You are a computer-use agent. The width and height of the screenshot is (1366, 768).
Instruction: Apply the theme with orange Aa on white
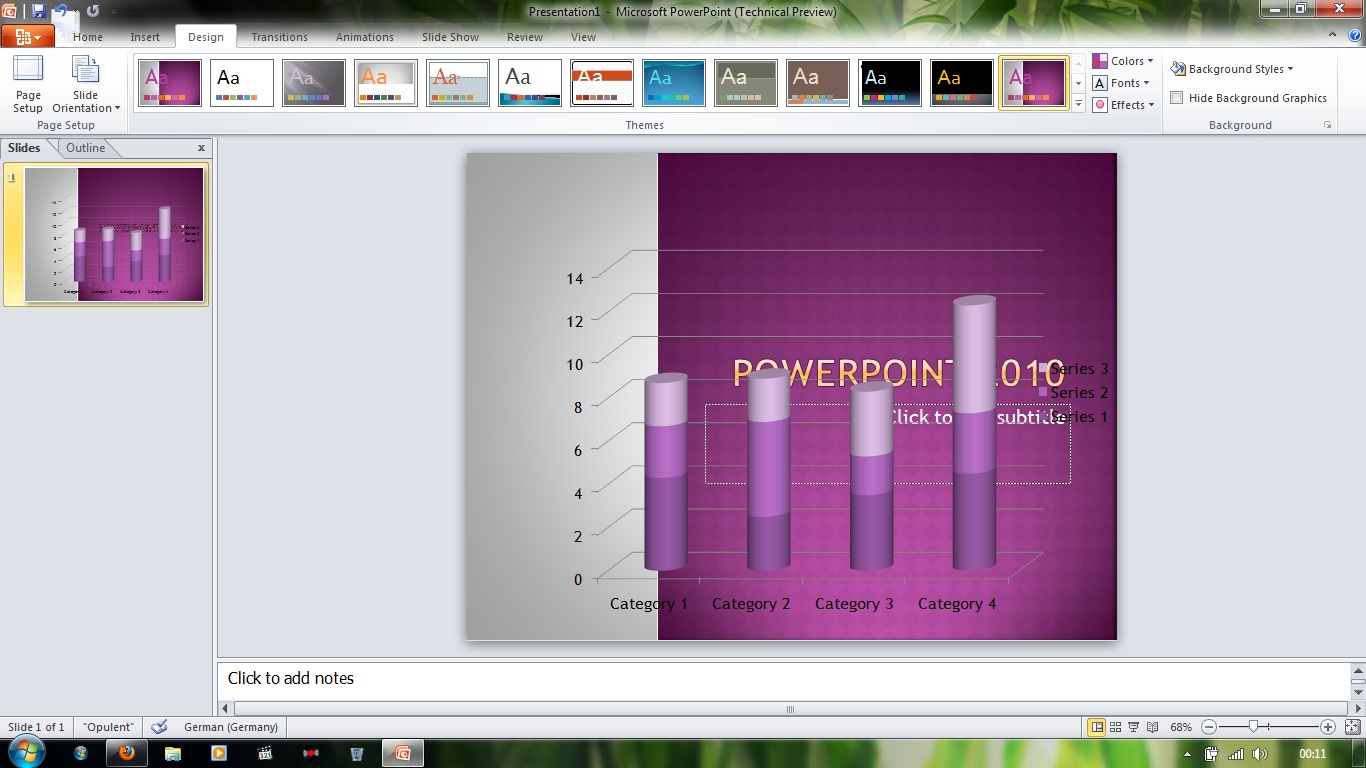[386, 83]
